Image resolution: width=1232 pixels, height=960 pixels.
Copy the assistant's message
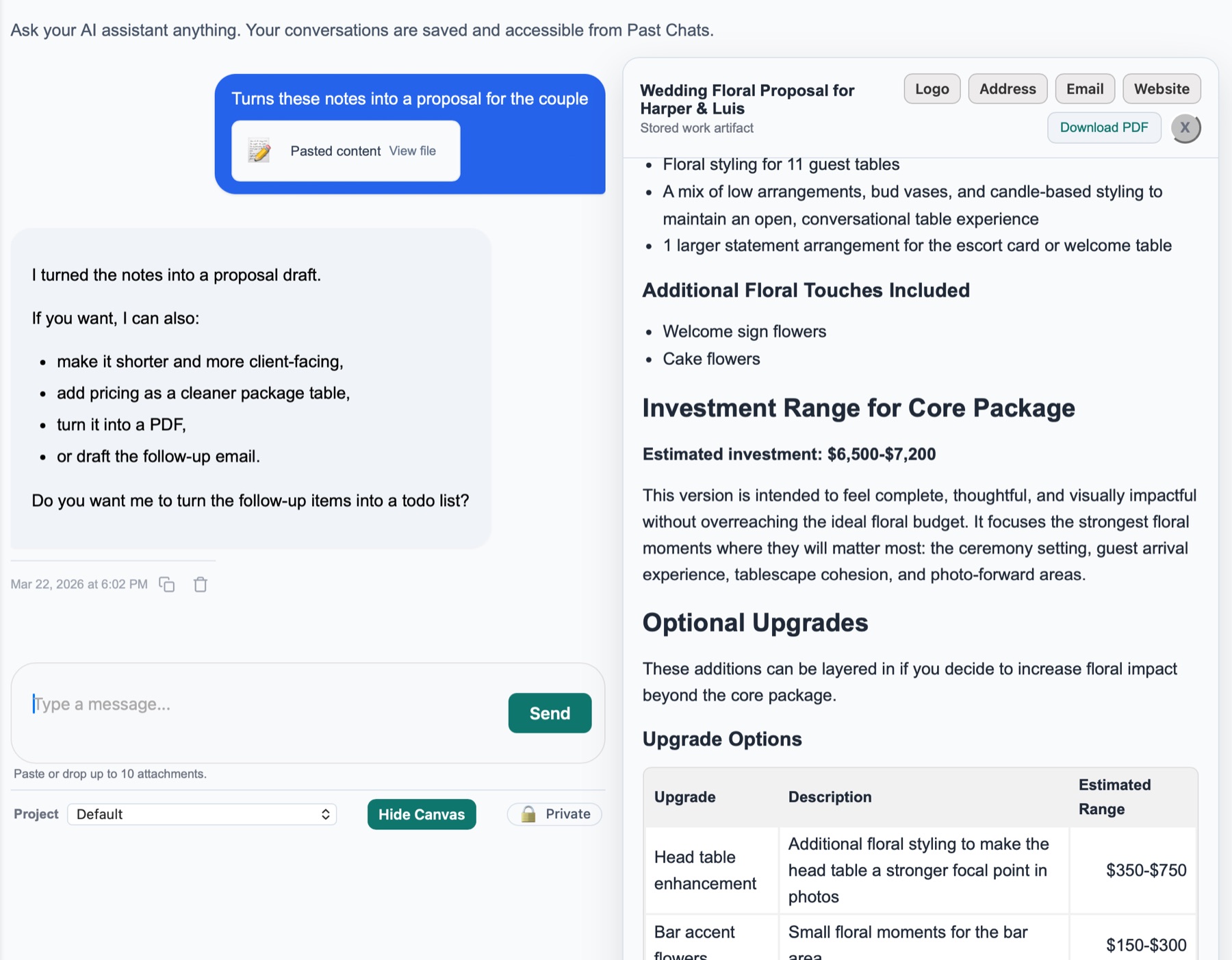click(x=166, y=585)
